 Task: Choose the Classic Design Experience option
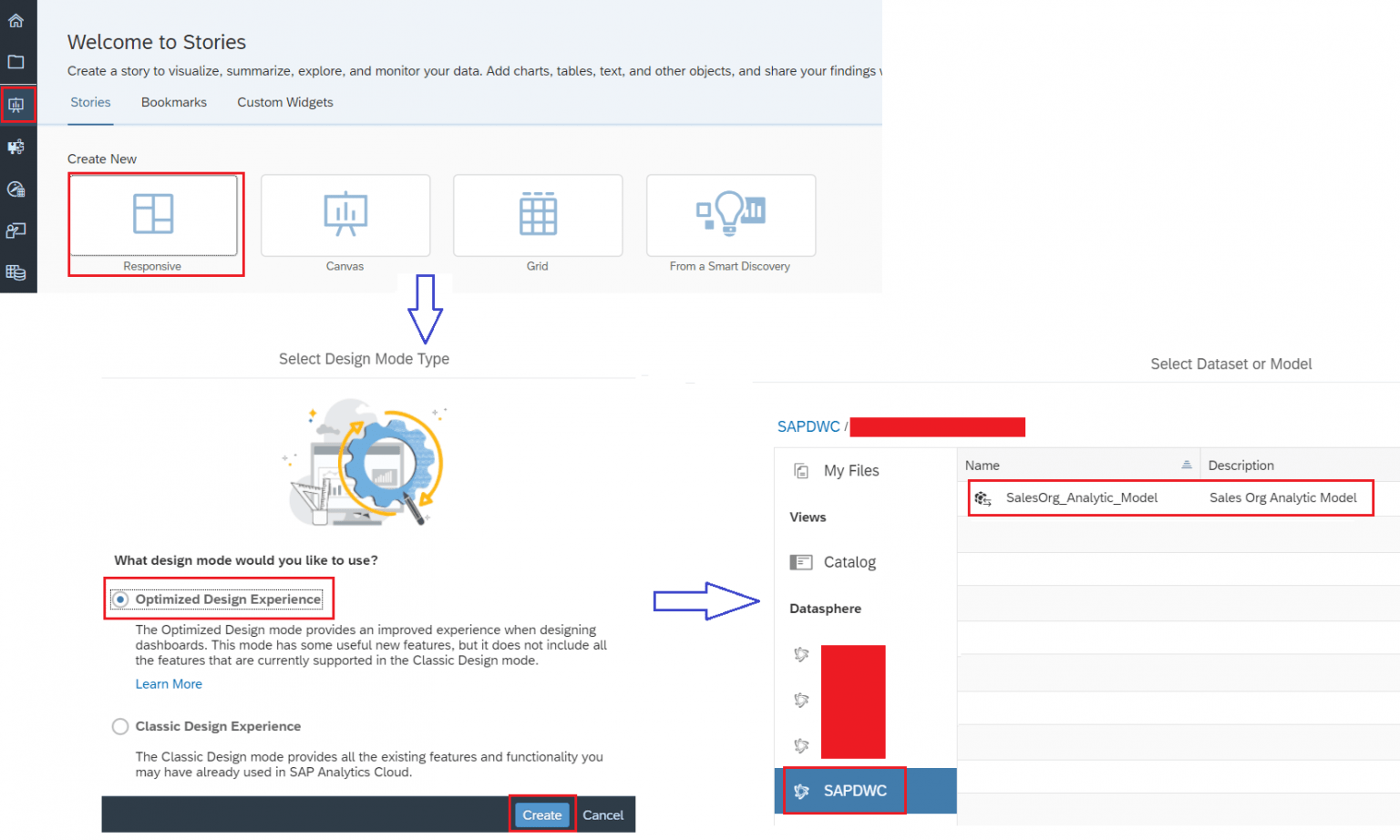pos(119,726)
